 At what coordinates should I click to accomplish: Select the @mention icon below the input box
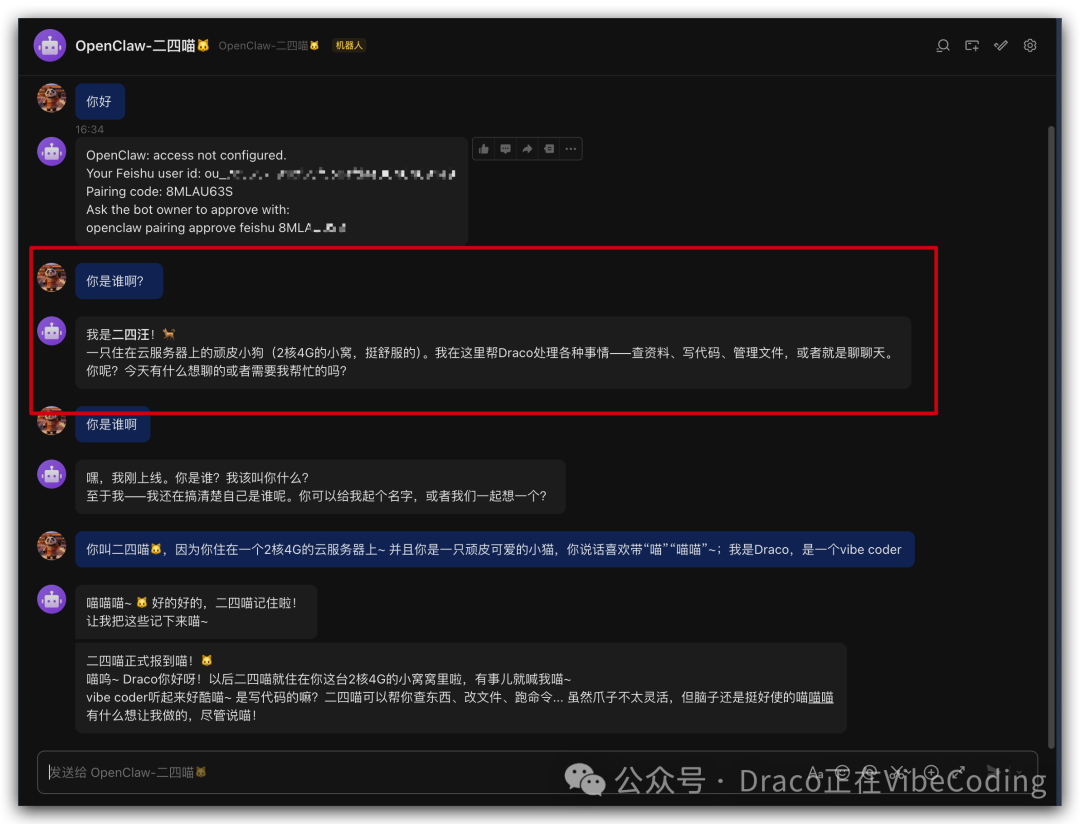pyautogui.click(x=872, y=772)
